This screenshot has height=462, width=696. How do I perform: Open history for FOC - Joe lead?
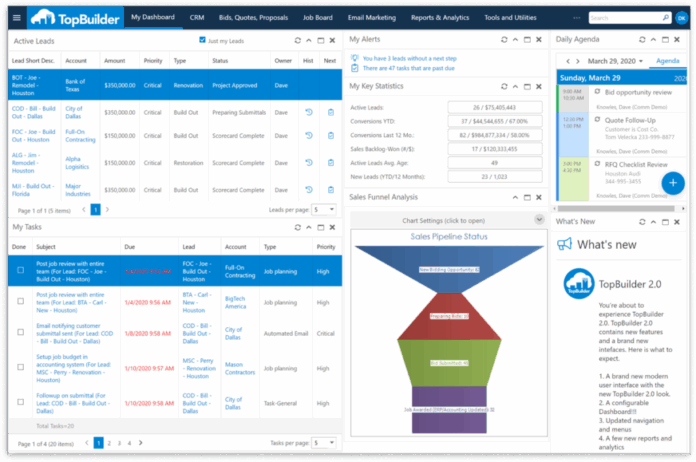pos(309,135)
